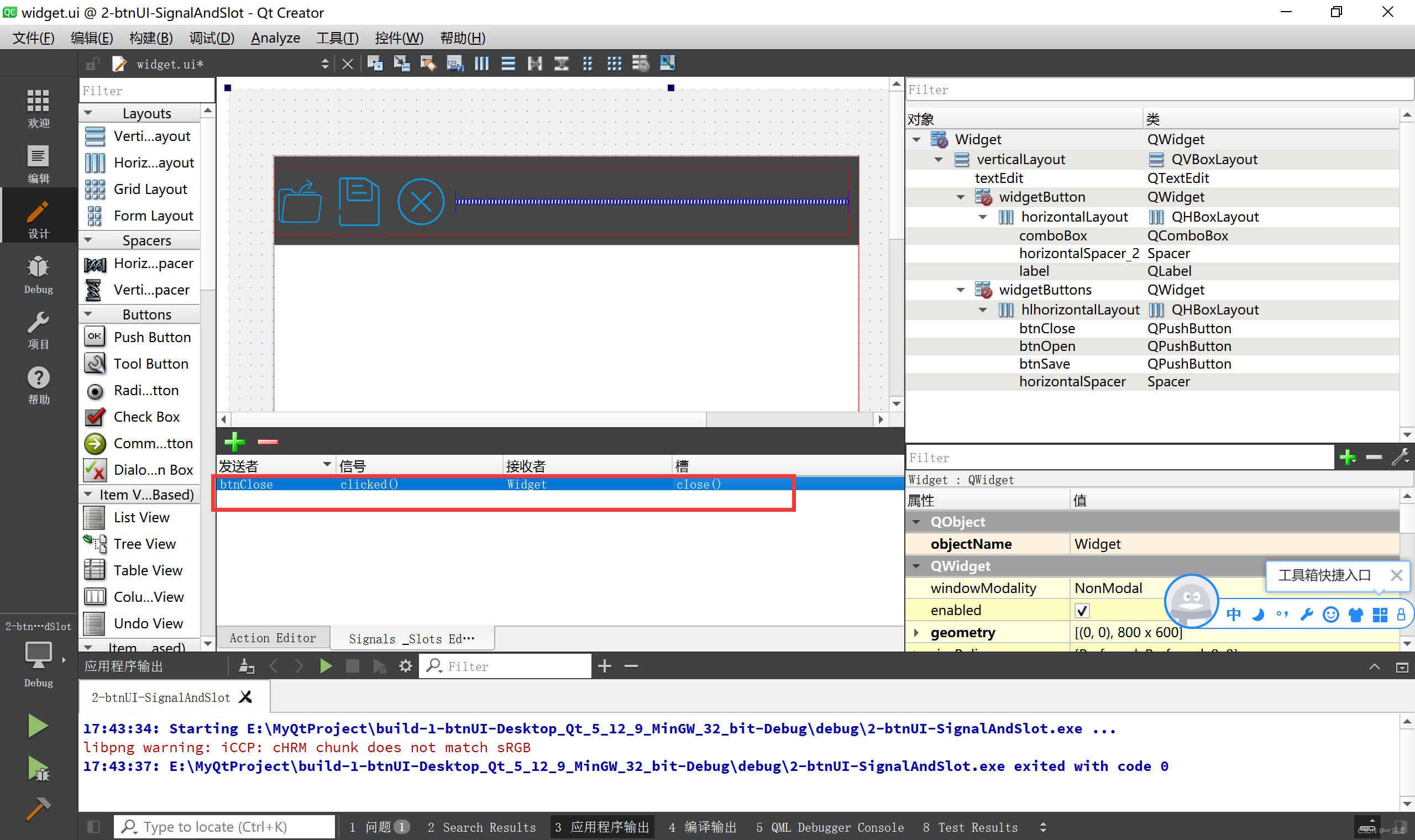The height and width of the screenshot is (840, 1415).
Task: Open the document selector dropdown arrows
Action: [x=325, y=64]
